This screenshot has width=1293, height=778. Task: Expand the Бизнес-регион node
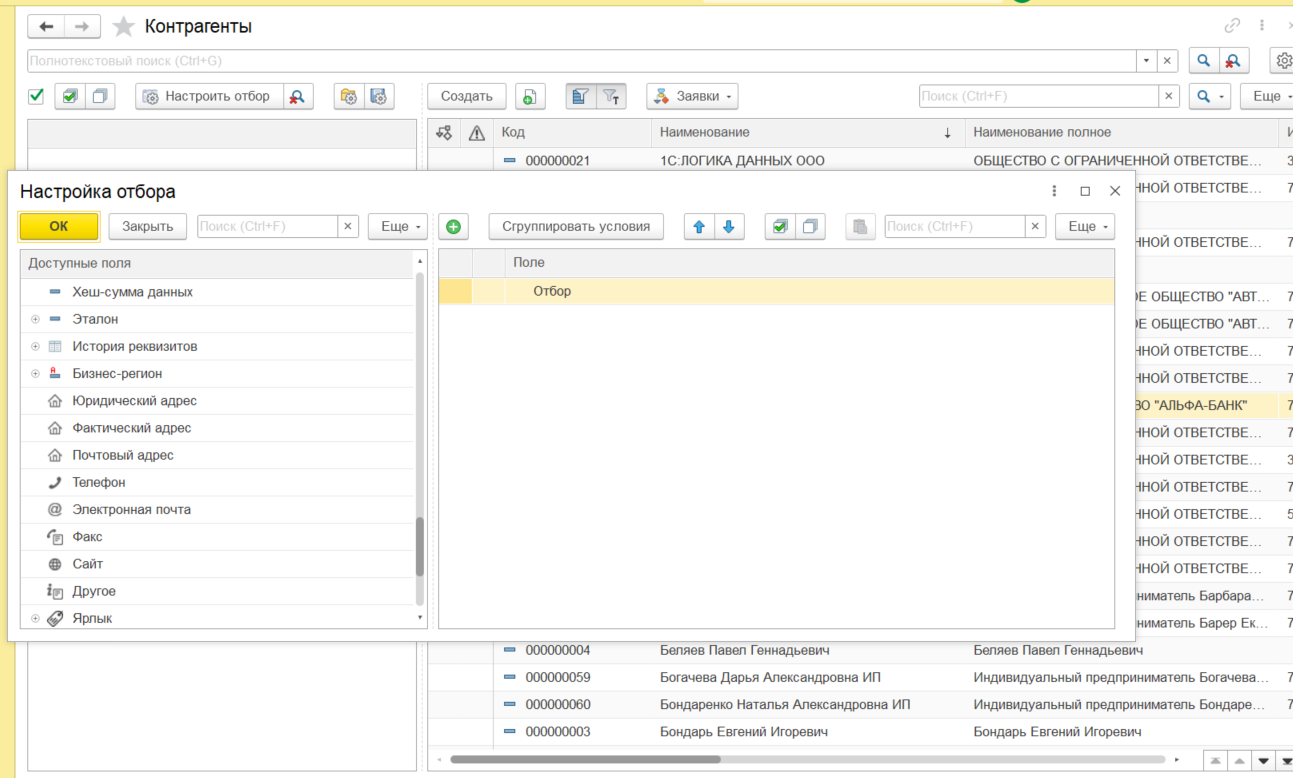tap(35, 373)
